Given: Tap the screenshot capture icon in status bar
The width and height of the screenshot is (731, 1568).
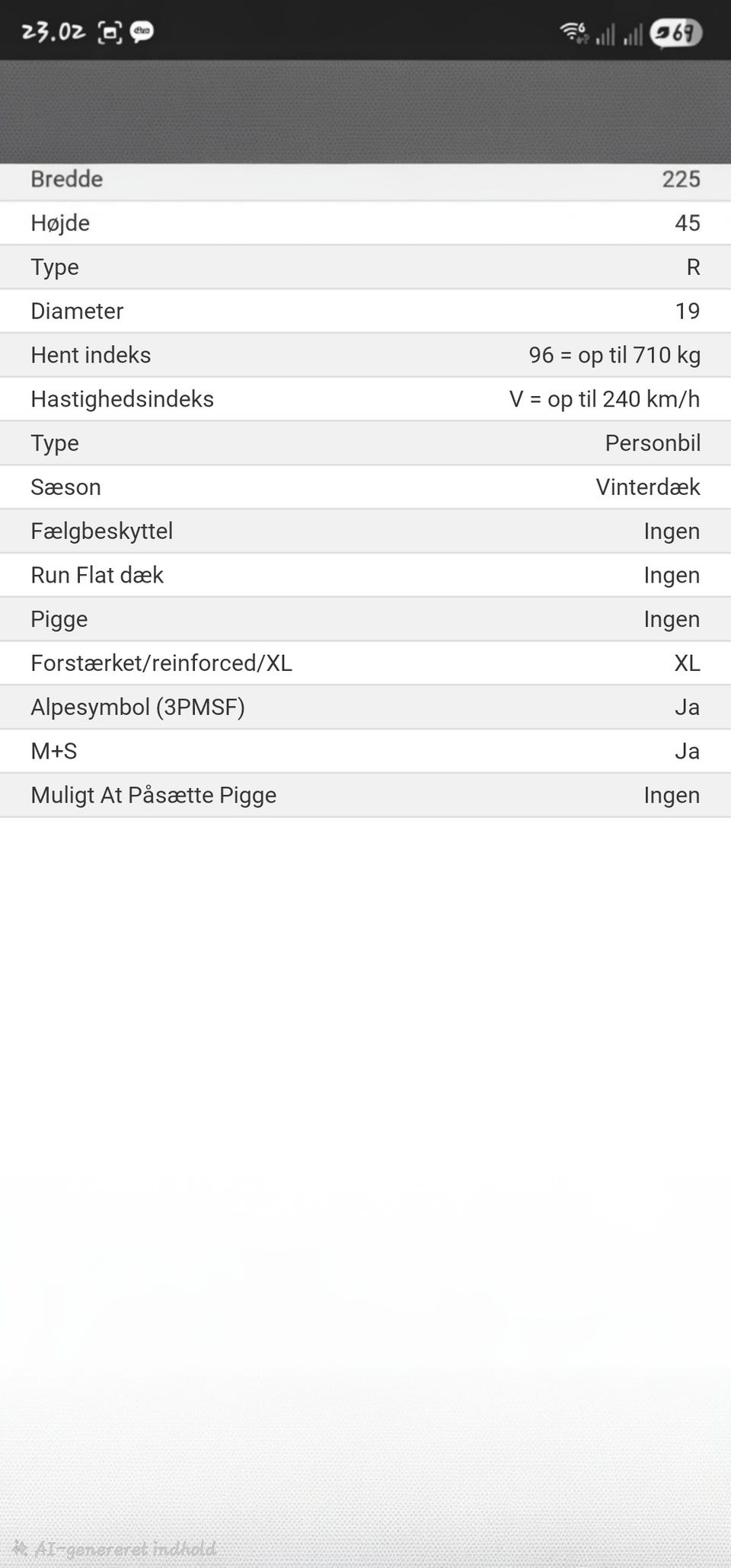Looking at the screenshot, I should (x=110, y=33).
